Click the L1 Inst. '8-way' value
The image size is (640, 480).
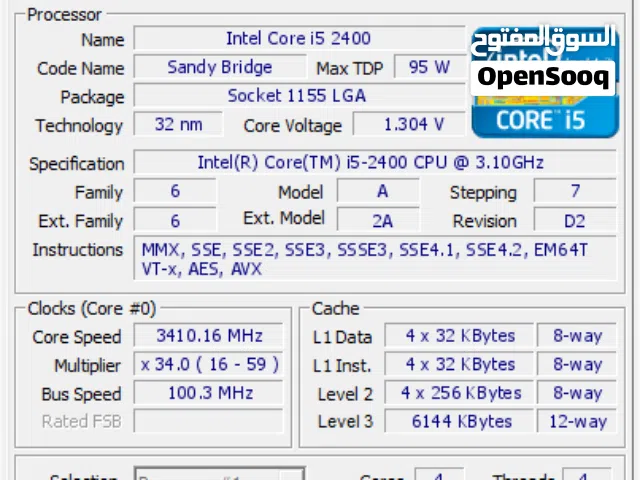pos(577,364)
